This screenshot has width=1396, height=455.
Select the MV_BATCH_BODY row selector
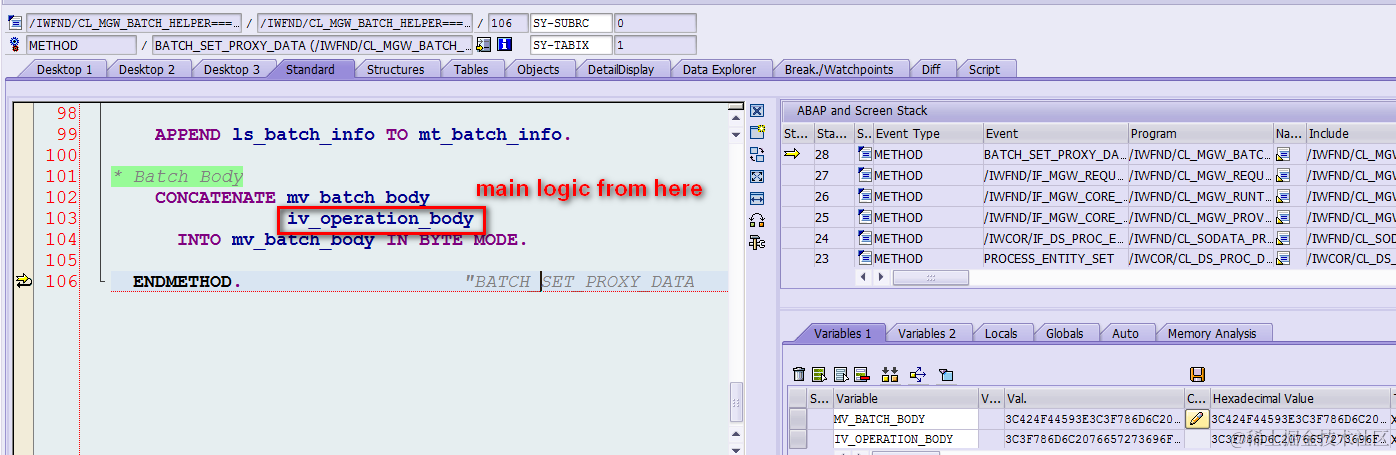click(x=797, y=419)
